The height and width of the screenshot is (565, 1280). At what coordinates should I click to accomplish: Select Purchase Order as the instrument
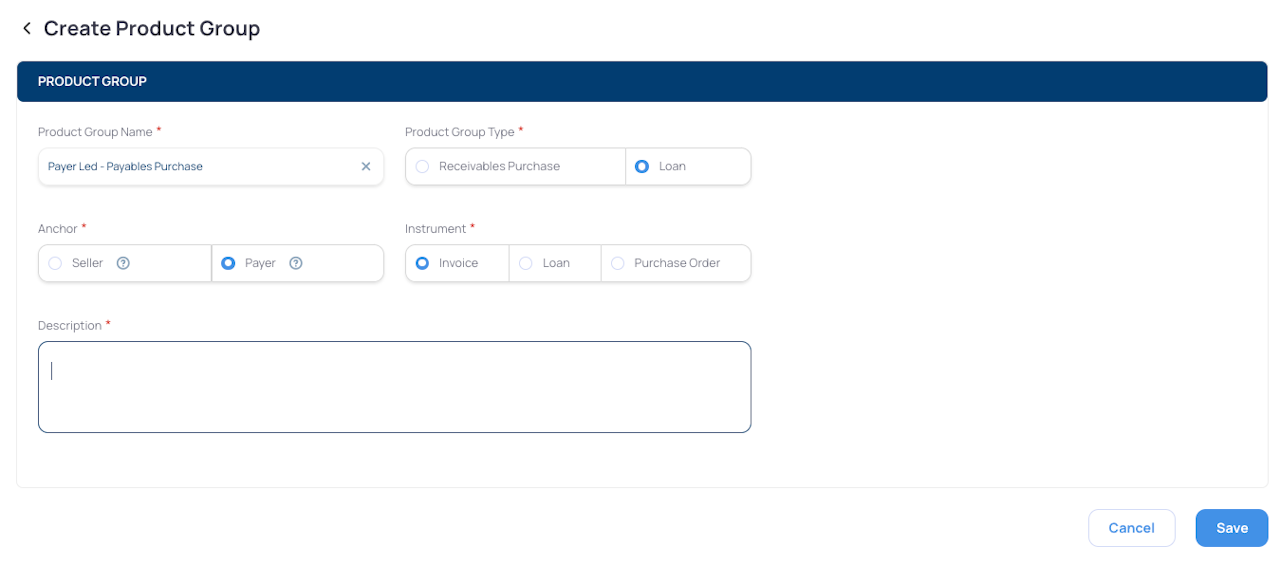676,263
